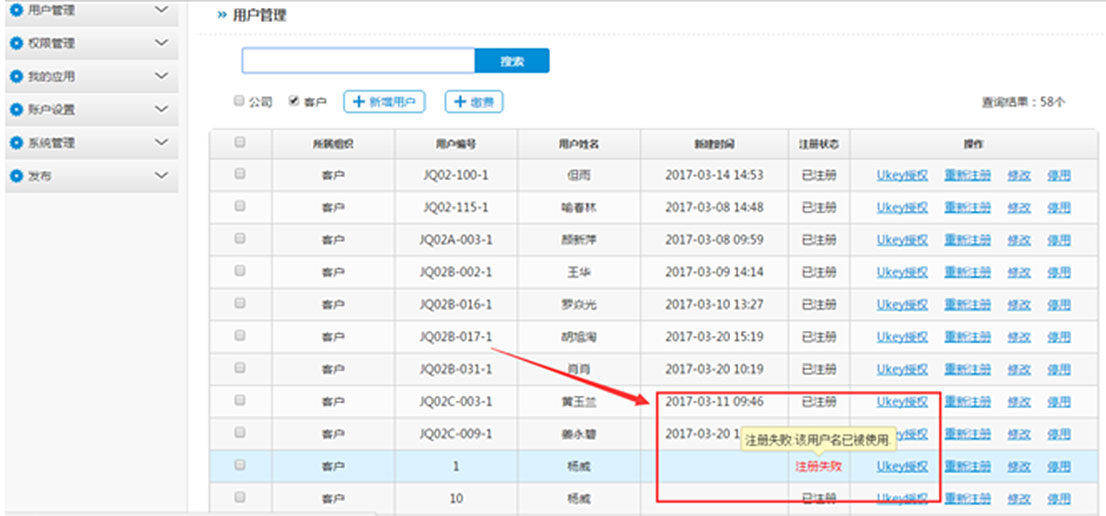This screenshot has width=1106, height=516.
Task: Click the plus icon on 缴费 button
Action: (459, 102)
